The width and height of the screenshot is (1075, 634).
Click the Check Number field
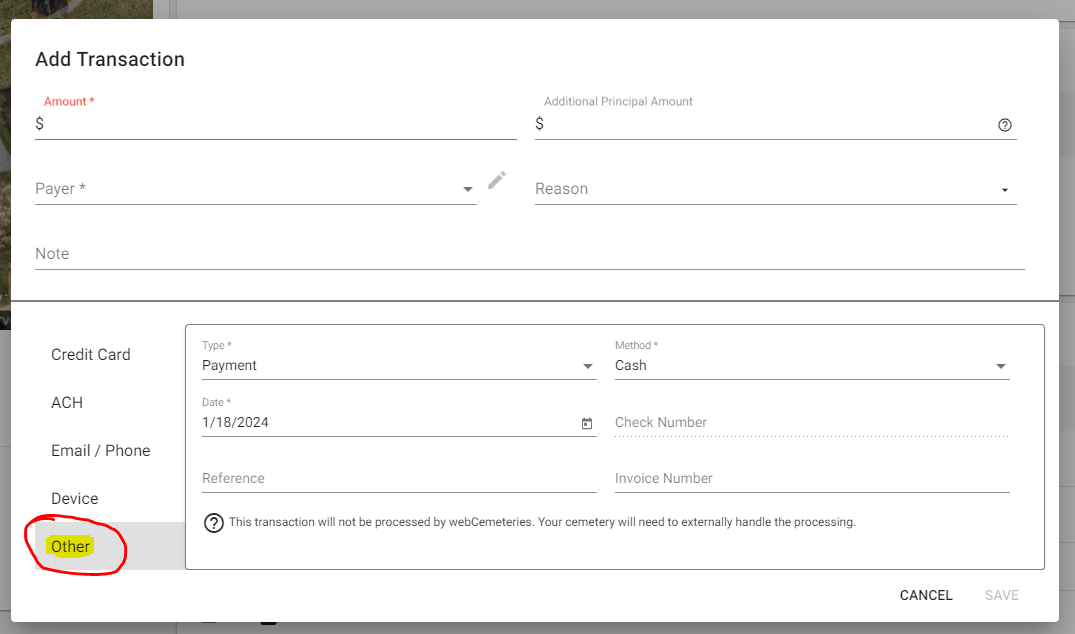[x=811, y=423]
